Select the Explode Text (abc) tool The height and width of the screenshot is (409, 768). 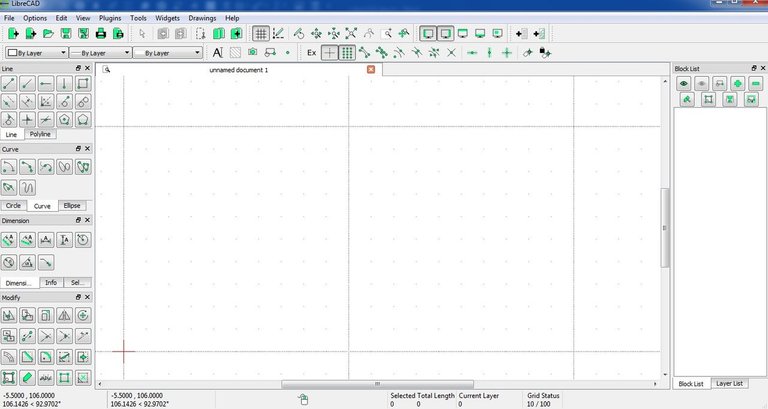(46, 378)
